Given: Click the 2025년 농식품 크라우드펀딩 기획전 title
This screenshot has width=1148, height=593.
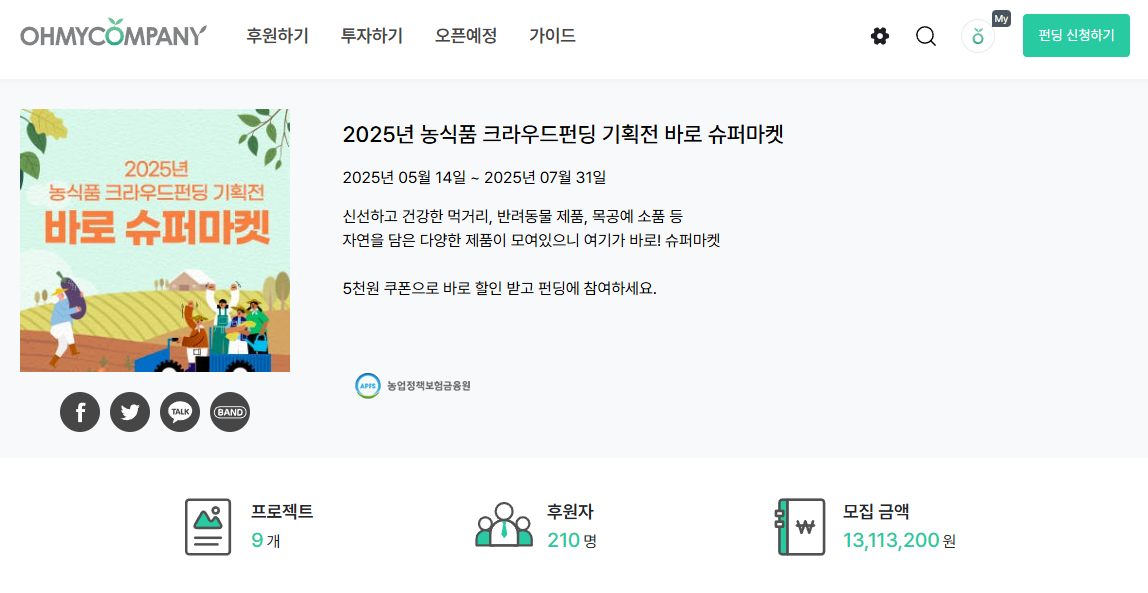Looking at the screenshot, I should 563,134.
